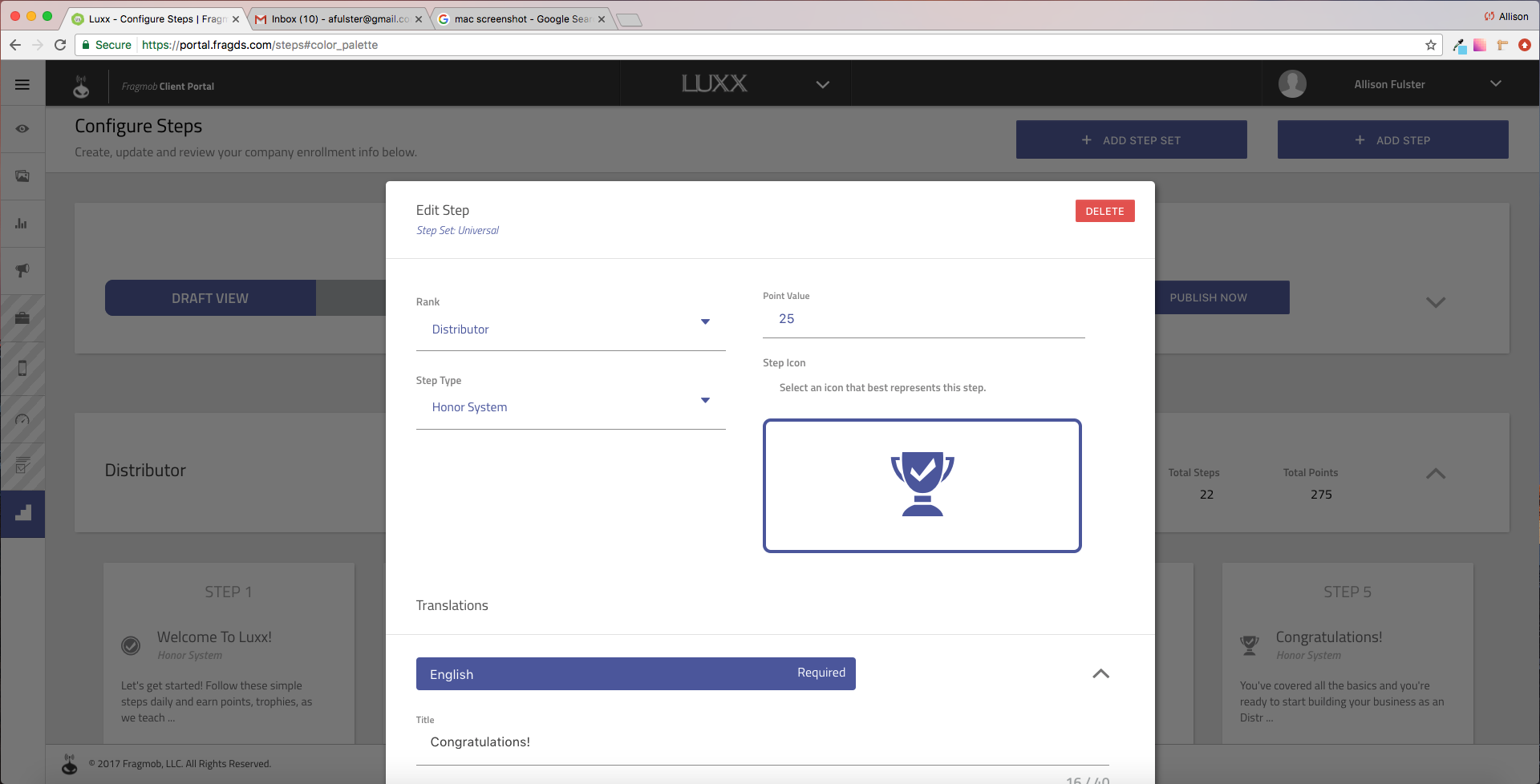Click the Add Step Set button
The width and height of the screenshot is (1540, 784).
1131,139
